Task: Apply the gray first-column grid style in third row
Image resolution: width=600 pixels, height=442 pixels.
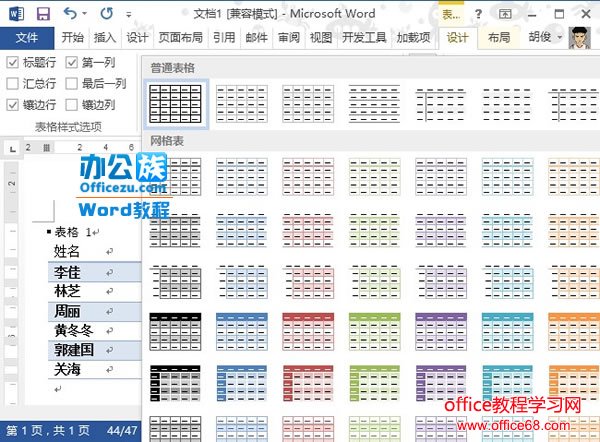Action: (x=175, y=282)
